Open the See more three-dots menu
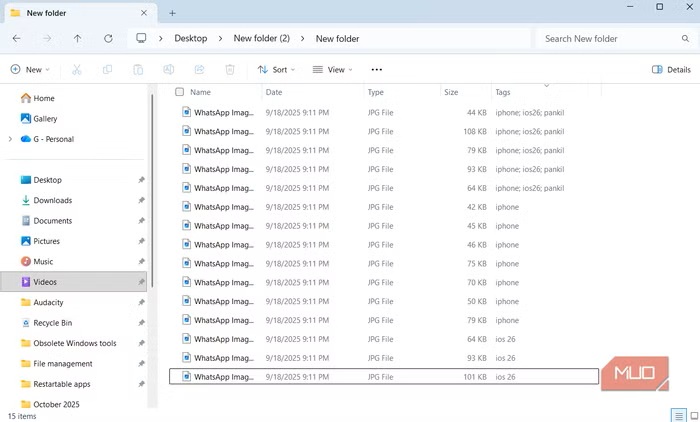 (x=376, y=70)
